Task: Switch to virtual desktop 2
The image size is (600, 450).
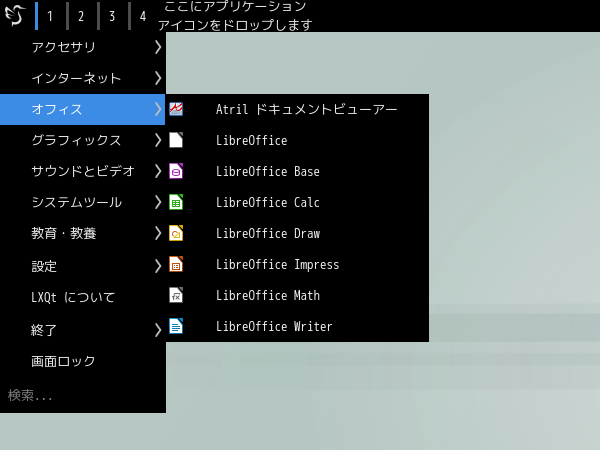Action: point(81,16)
